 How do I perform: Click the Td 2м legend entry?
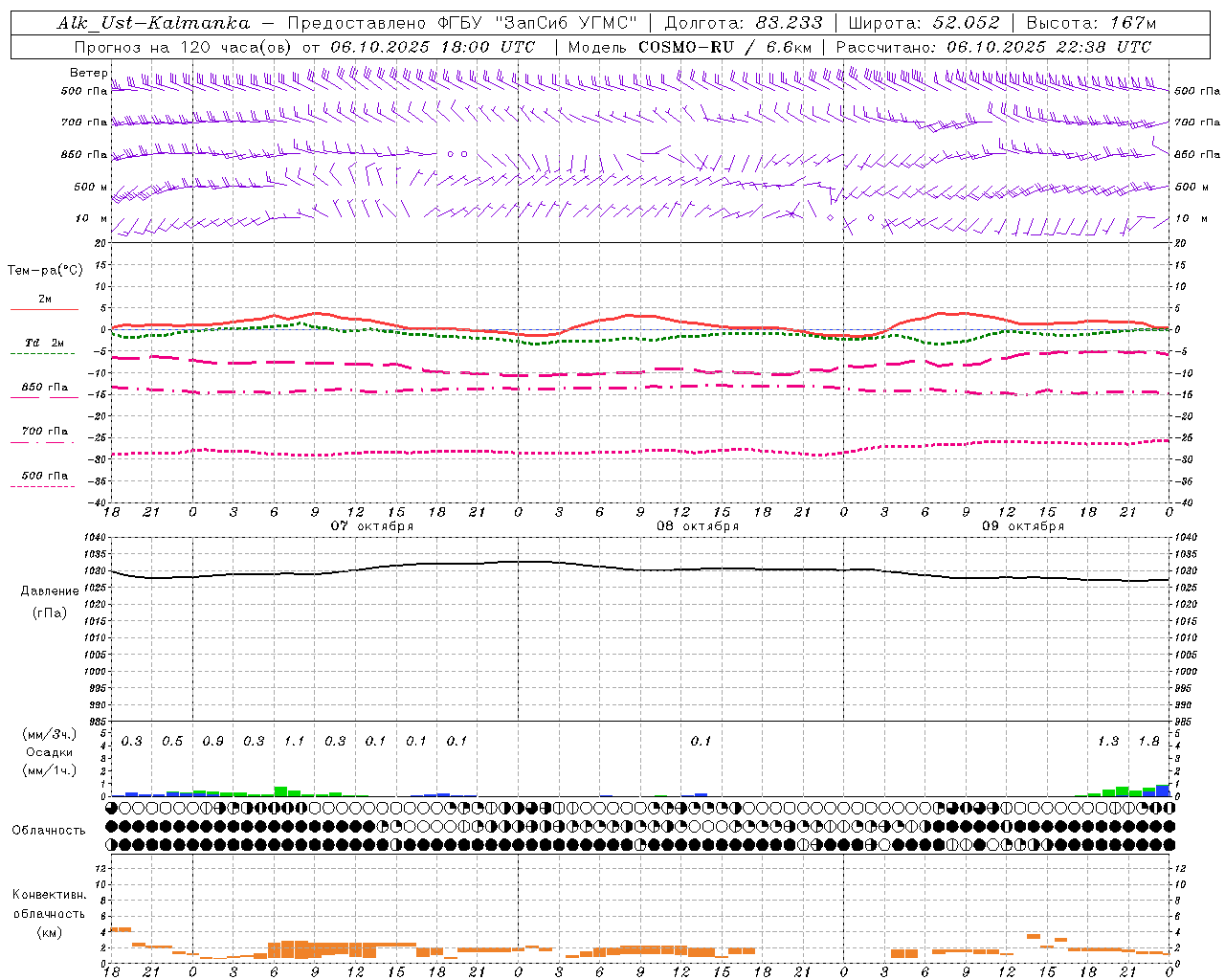click(x=45, y=343)
